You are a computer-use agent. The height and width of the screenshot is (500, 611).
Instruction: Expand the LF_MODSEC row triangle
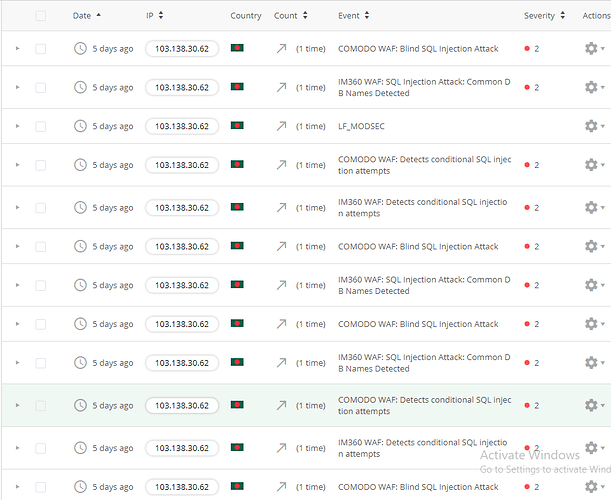coord(17,126)
